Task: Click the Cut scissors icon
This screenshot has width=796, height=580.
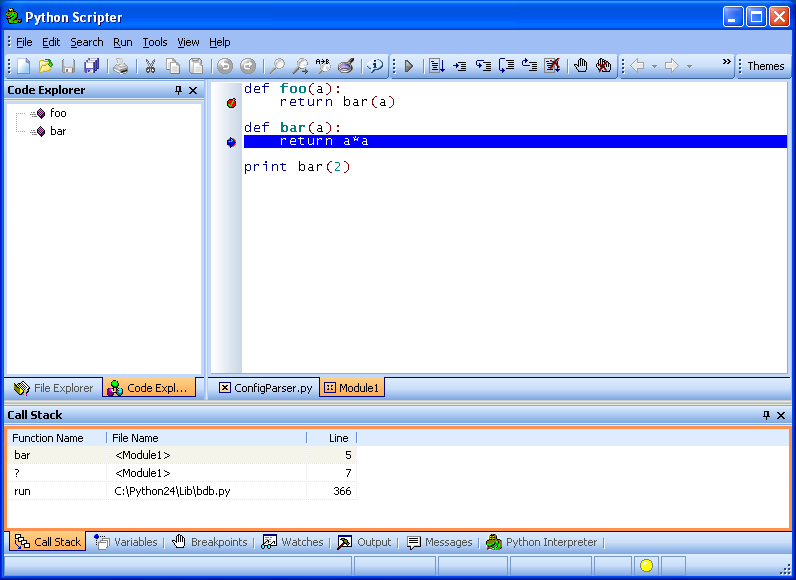Action: click(150, 66)
